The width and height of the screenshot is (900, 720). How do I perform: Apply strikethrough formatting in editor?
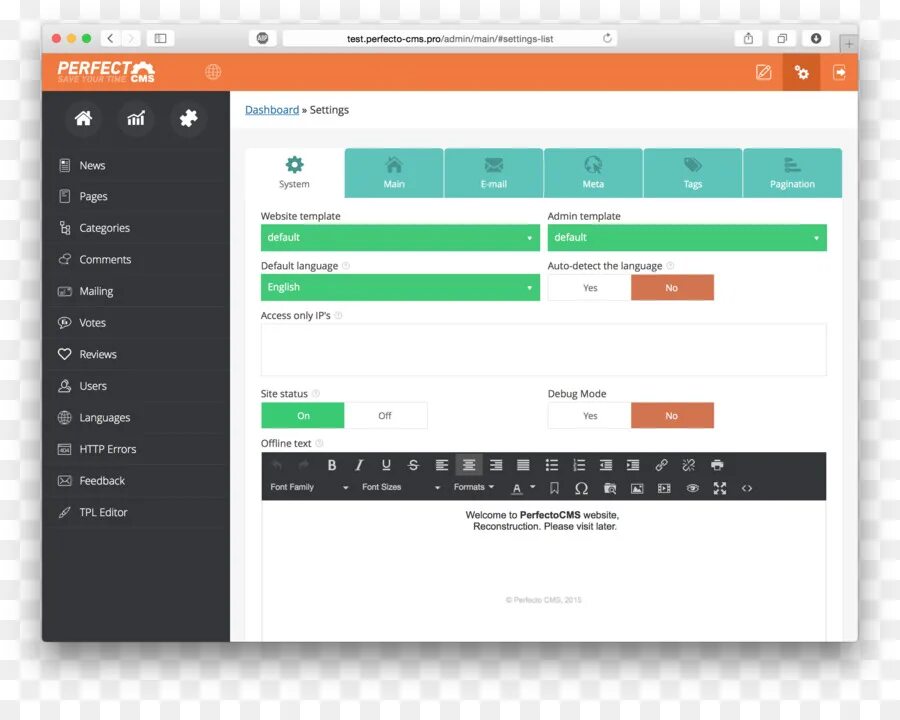(413, 465)
